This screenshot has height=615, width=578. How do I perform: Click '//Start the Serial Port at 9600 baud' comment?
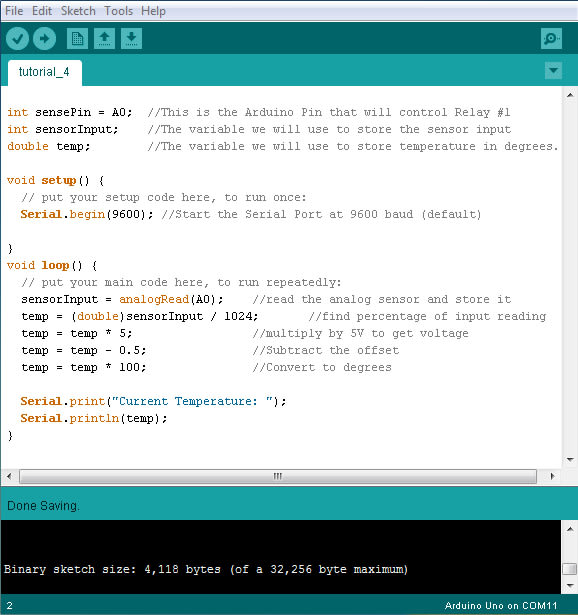click(287, 214)
